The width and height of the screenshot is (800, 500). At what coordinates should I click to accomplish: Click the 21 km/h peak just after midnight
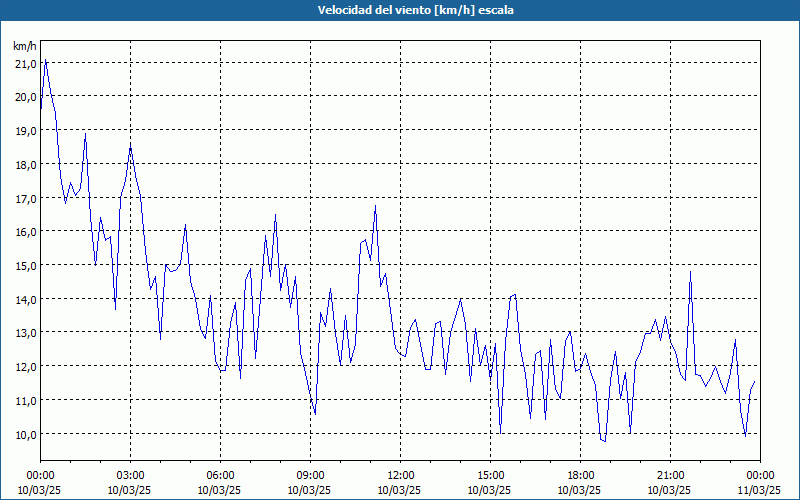coord(45,60)
